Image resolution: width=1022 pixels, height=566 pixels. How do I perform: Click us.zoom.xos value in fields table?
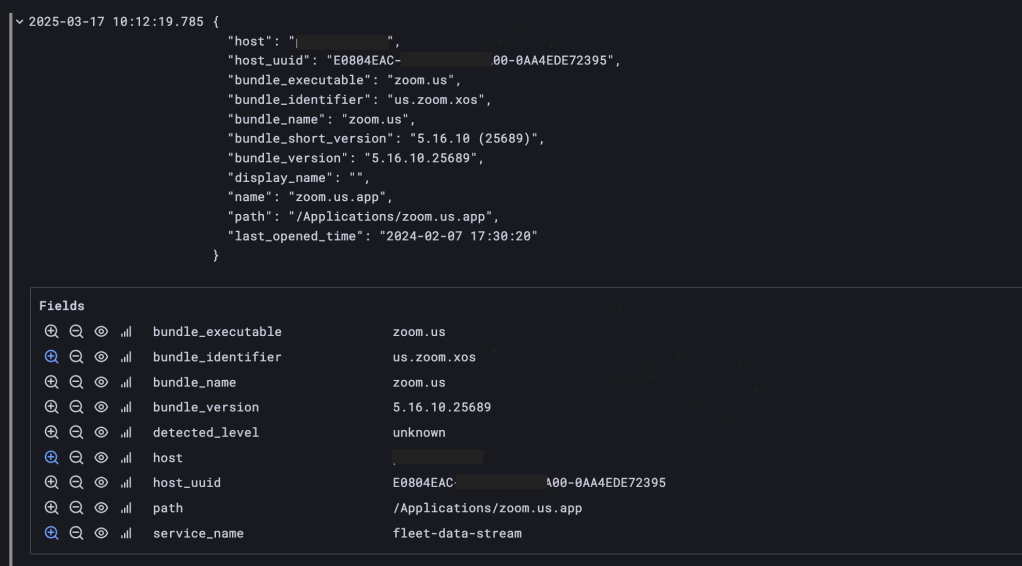[x=434, y=357]
